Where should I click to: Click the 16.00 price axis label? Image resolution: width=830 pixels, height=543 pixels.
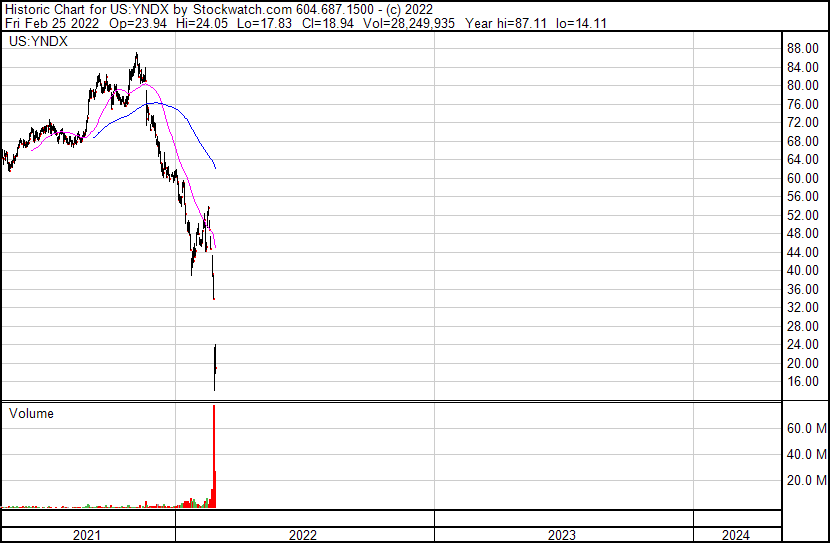click(x=803, y=382)
